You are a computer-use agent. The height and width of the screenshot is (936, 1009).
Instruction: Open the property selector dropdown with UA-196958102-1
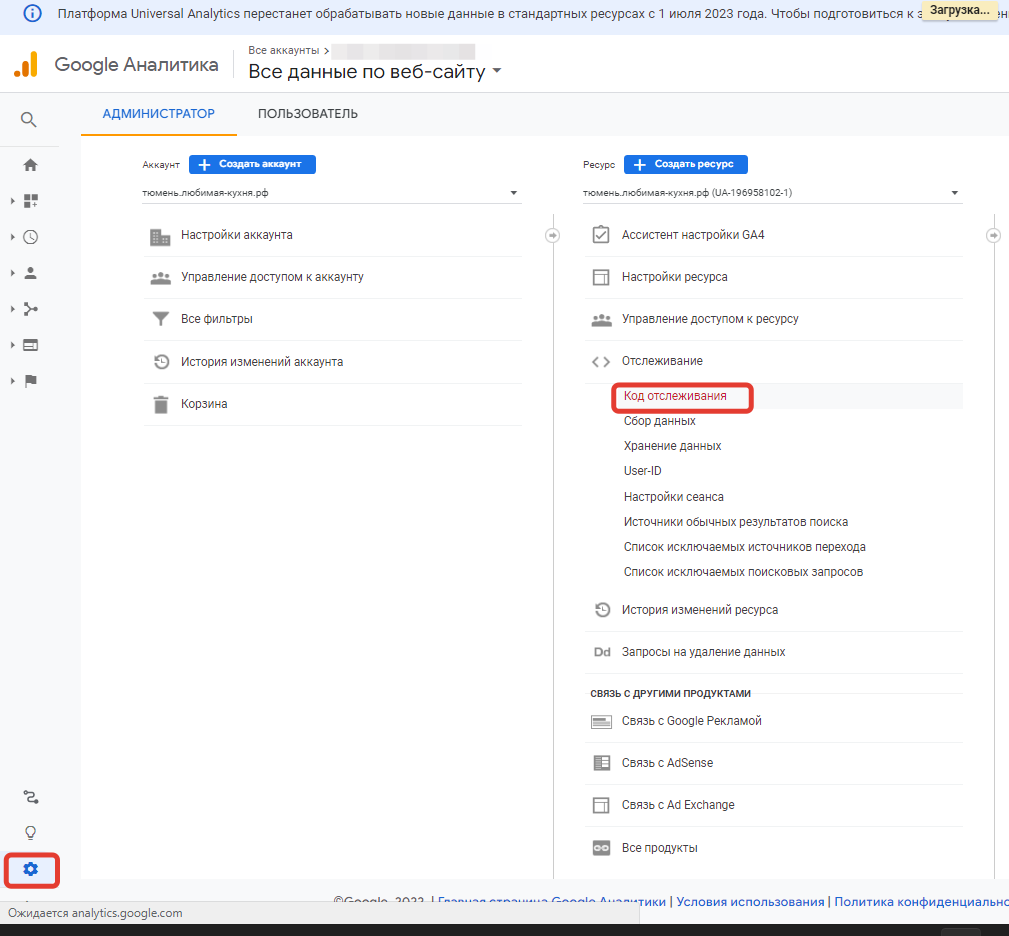click(772, 193)
